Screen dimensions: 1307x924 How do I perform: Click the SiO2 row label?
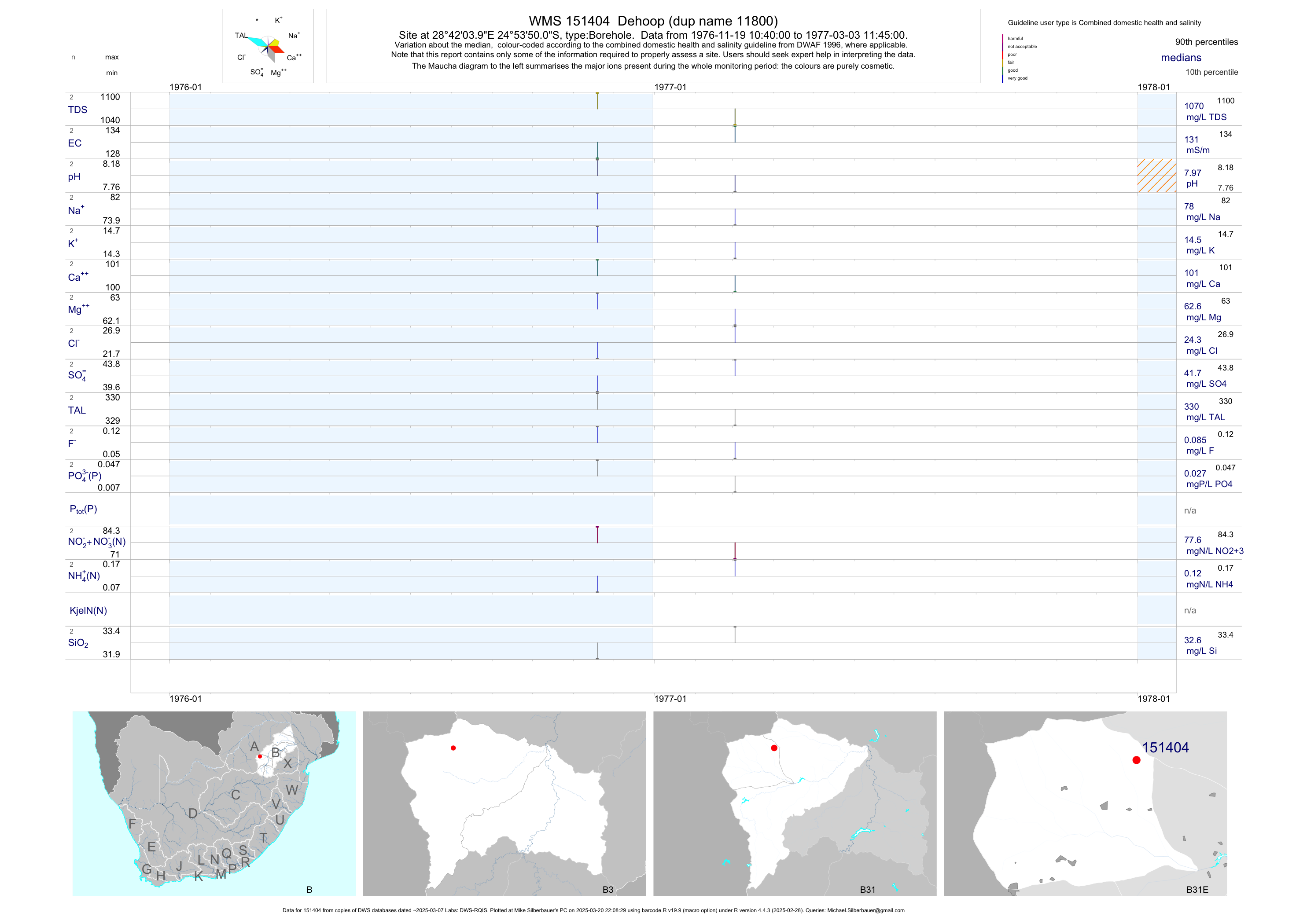pos(78,643)
